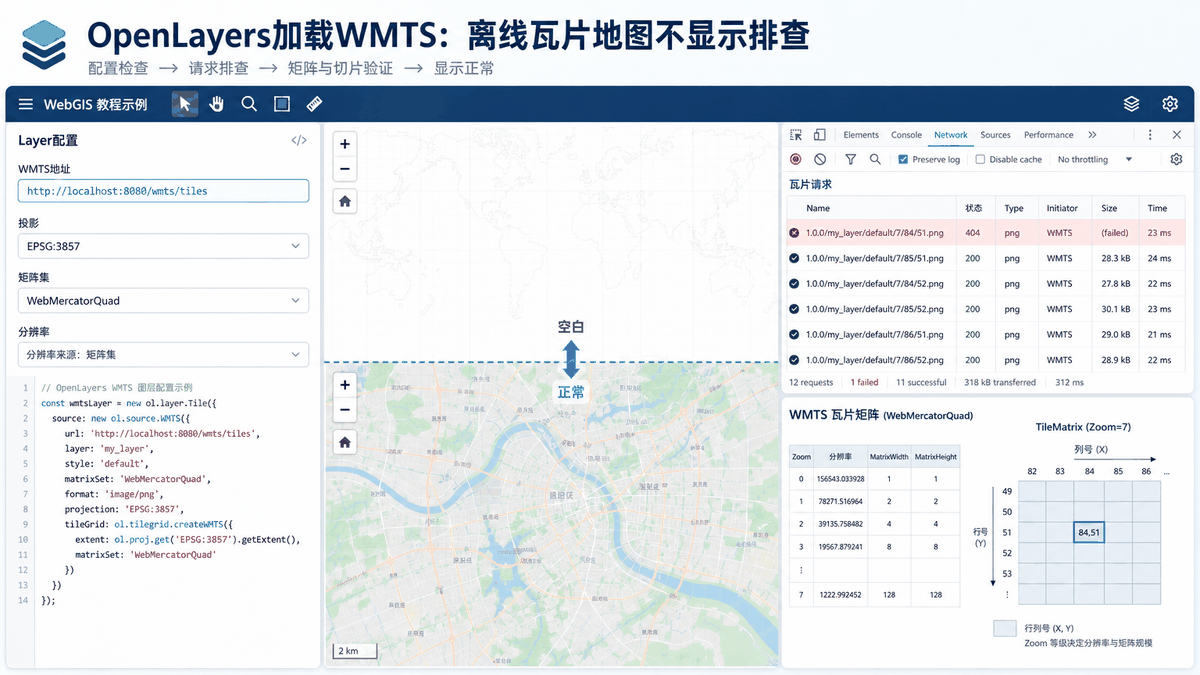Click the 2 km map scale bar
The height and width of the screenshot is (675, 1200).
(x=356, y=651)
